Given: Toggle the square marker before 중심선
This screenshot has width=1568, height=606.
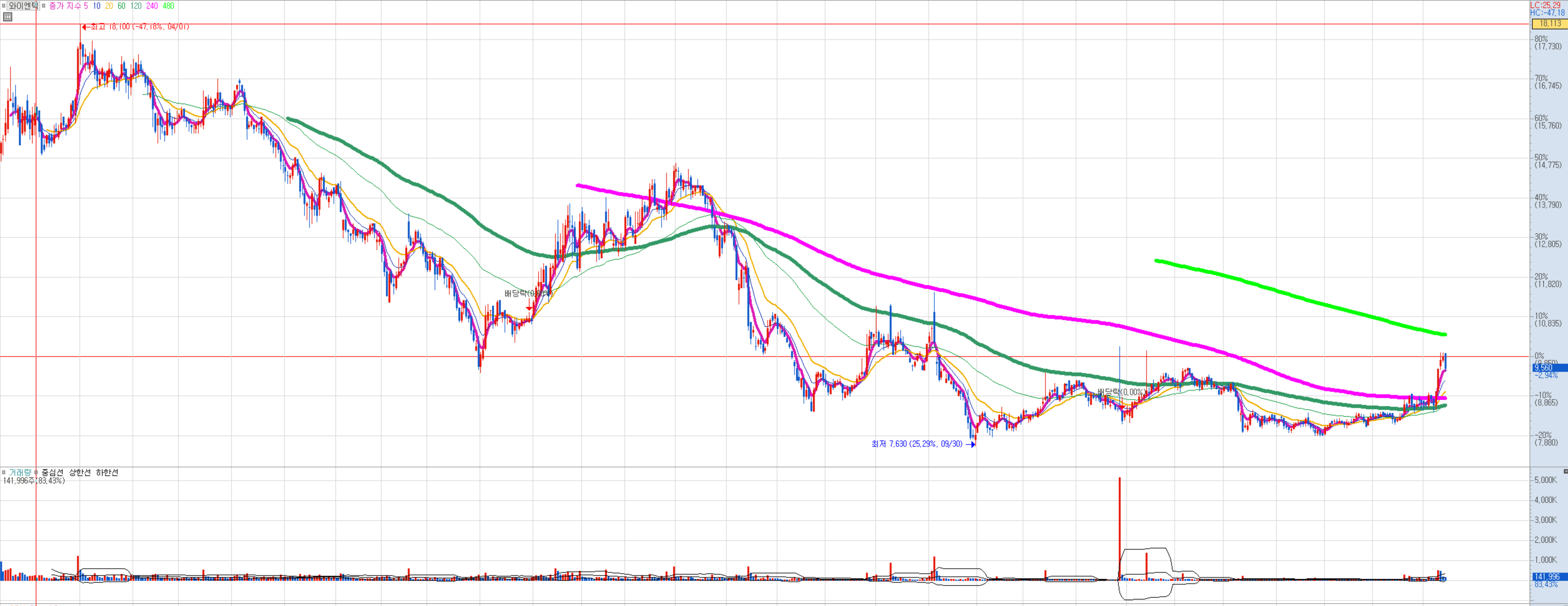Looking at the screenshot, I should coord(37,472).
